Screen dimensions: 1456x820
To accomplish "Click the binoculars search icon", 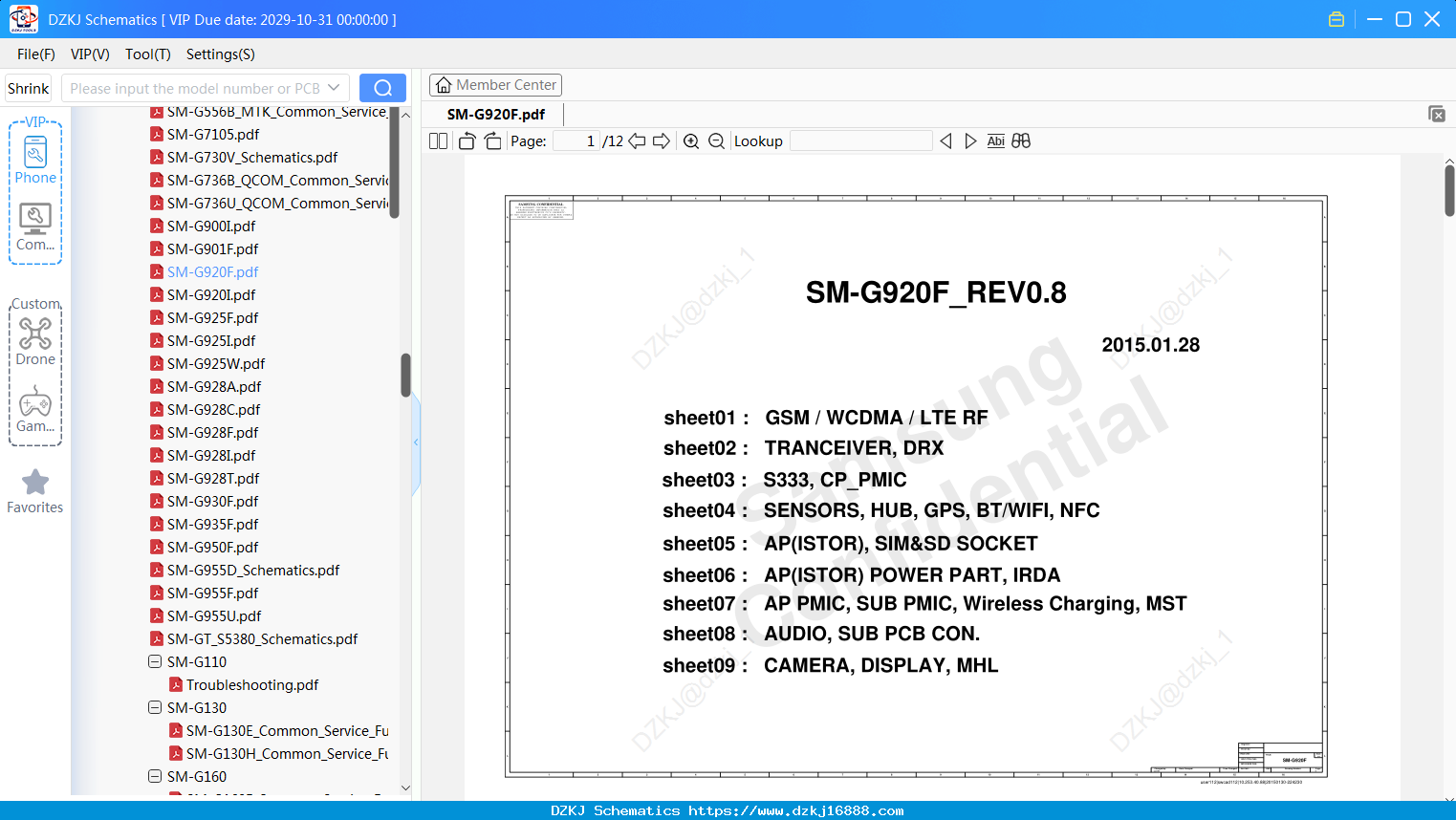I will click(1021, 141).
